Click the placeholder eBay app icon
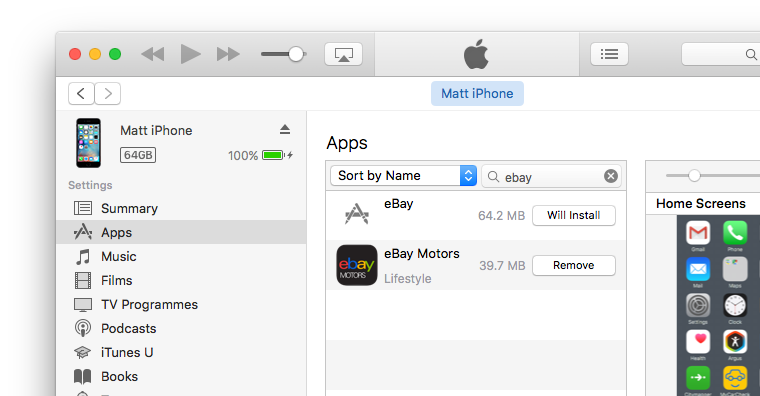The height and width of the screenshot is (396, 760). click(x=357, y=214)
